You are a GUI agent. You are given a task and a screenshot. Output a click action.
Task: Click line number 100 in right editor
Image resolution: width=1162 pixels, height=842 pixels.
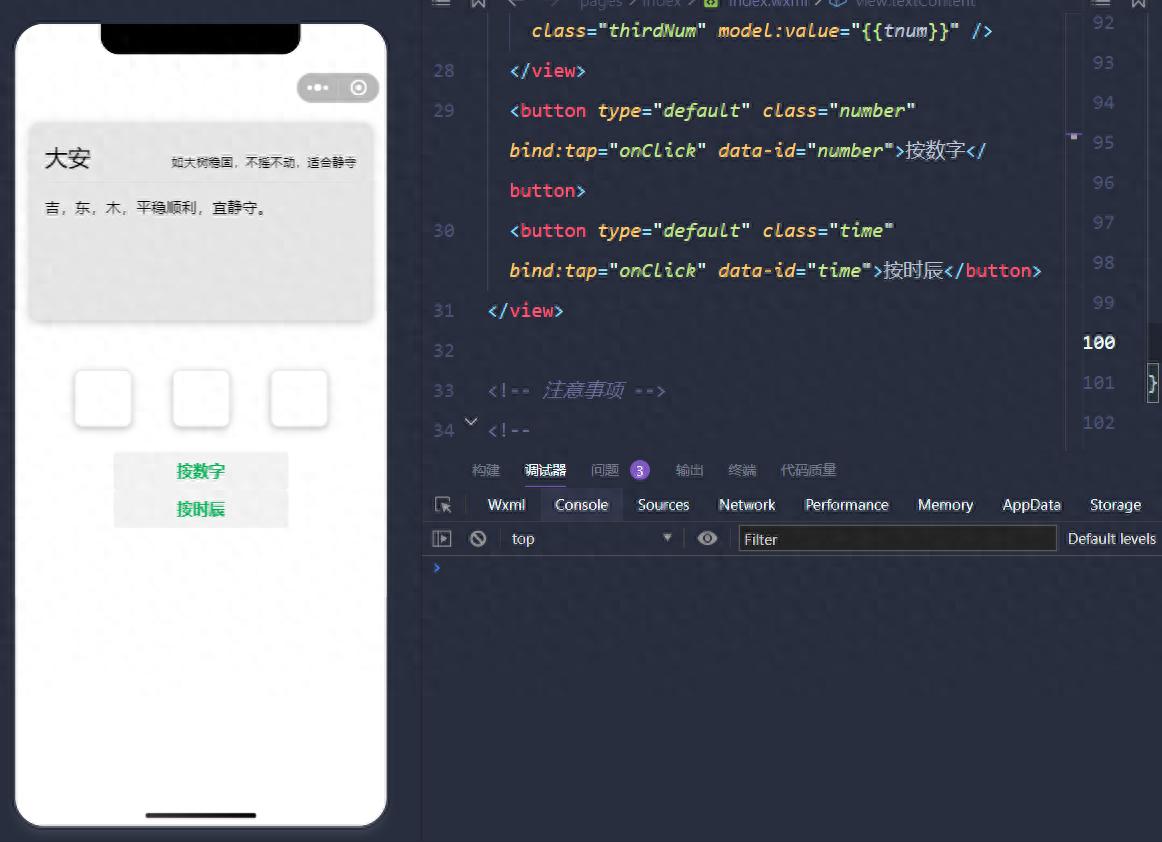click(x=1098, y=342)
